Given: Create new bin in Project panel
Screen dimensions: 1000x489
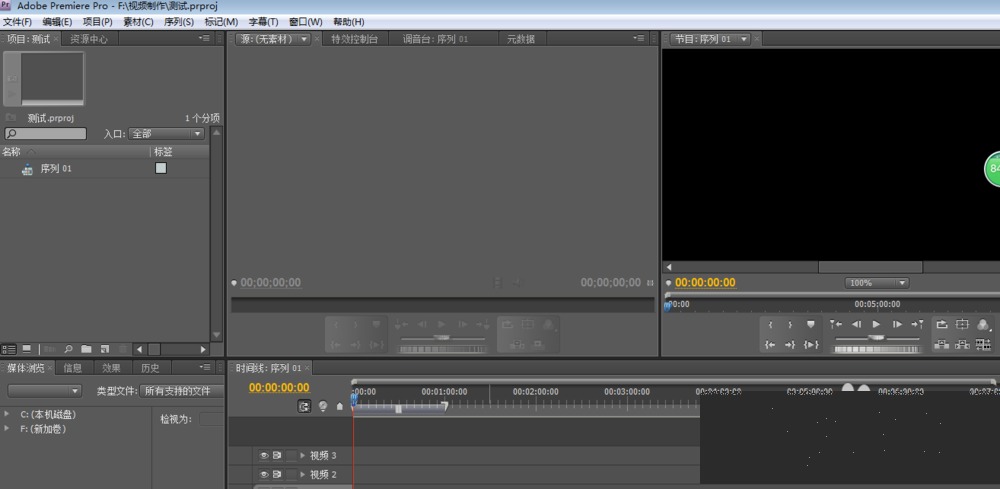Looking at the screenshot, I should pos(86,349).
